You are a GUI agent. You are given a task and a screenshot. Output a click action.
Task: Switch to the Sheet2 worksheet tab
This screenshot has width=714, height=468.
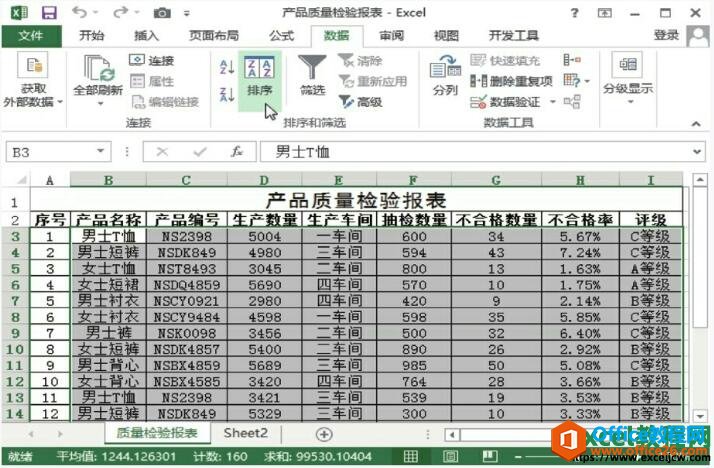246,433
